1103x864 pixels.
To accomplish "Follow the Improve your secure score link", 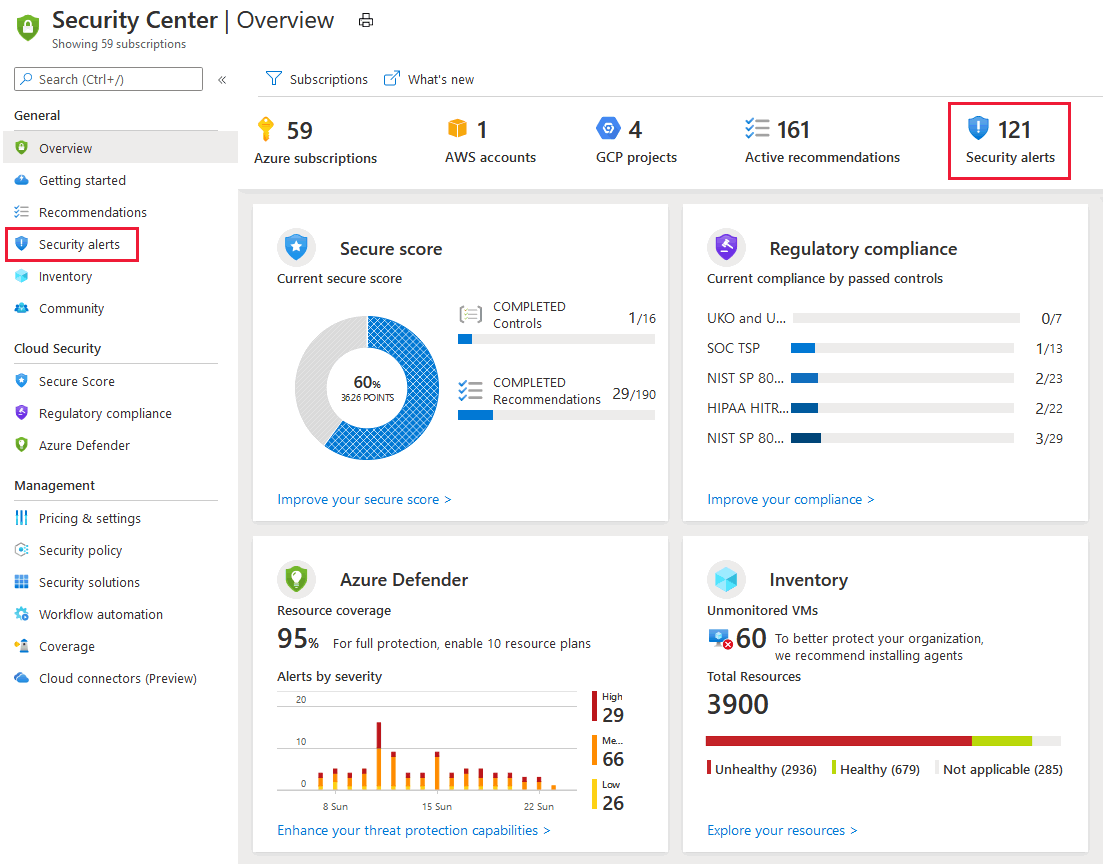I will (x=364, y=500).
